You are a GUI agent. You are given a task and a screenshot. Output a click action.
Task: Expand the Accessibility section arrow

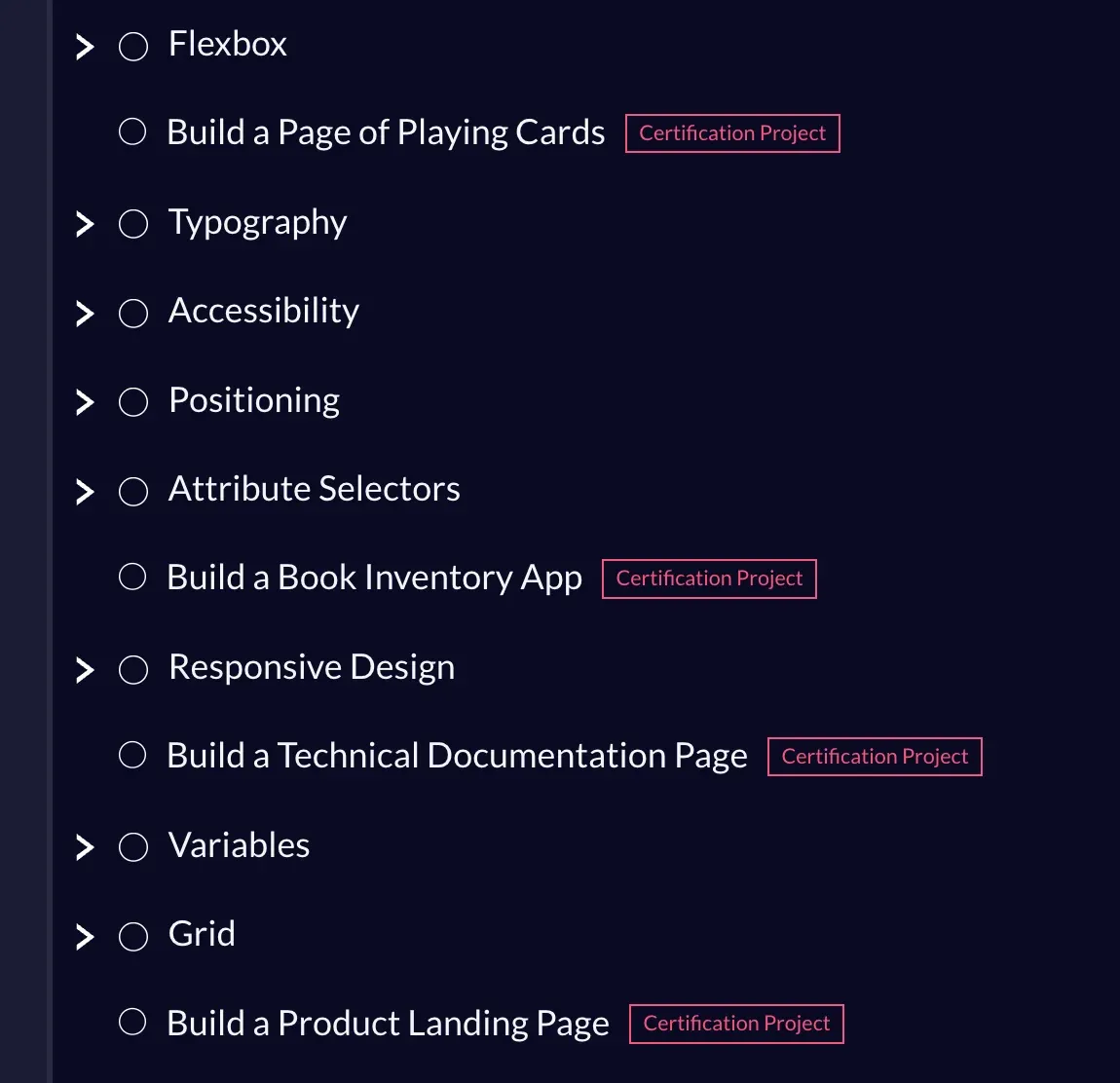(85, 313)
